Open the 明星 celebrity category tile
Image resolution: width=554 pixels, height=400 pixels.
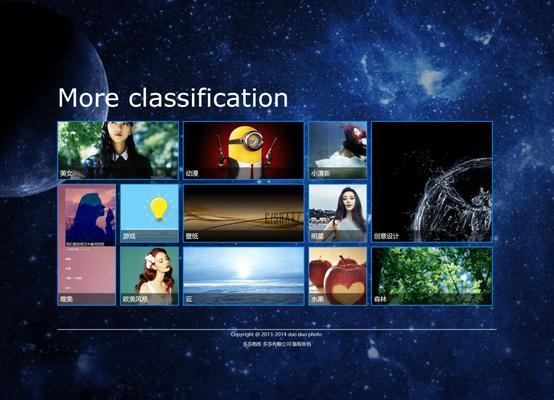(x=338, y=213)
